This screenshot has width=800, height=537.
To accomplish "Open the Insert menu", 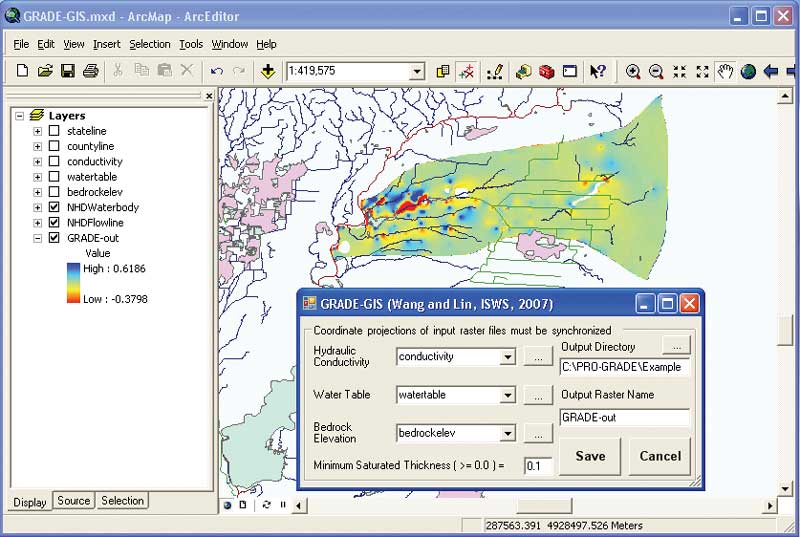I will (x=107, y=44).
